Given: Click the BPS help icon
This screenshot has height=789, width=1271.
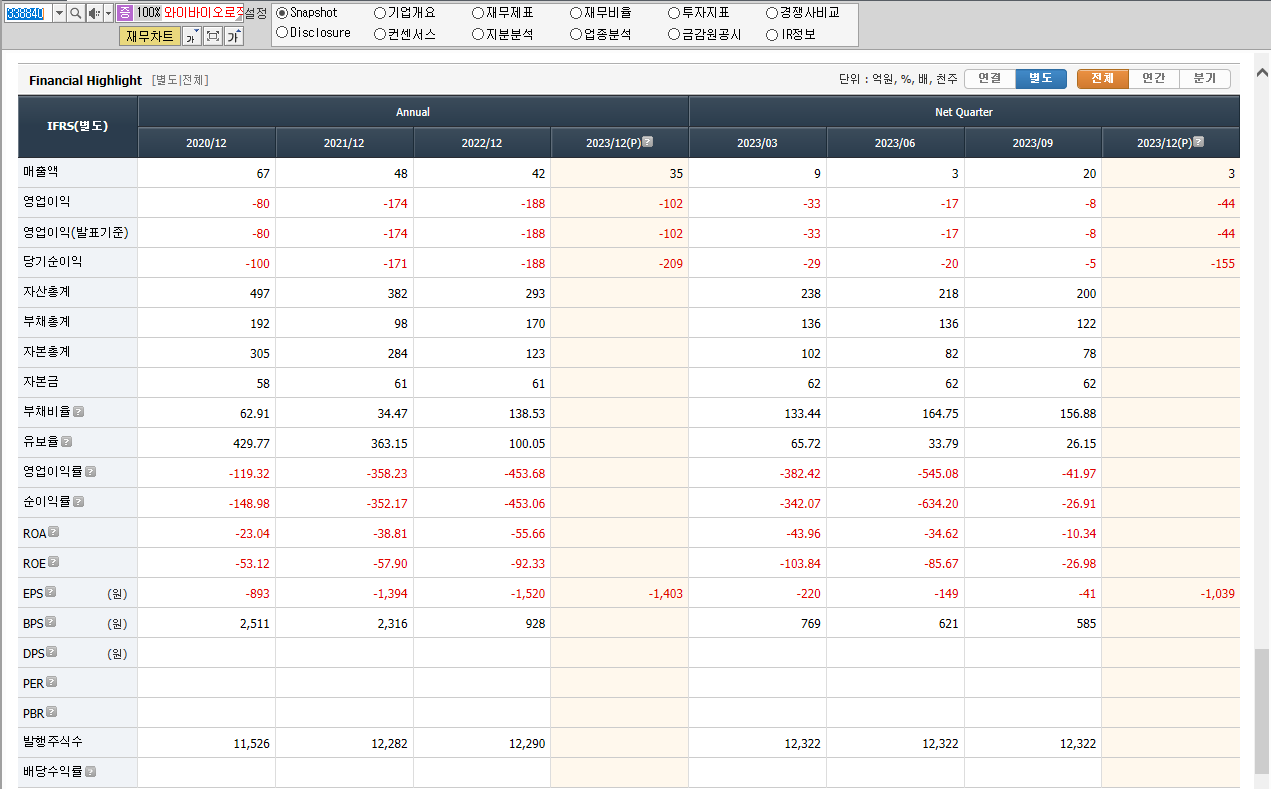Looking at the screenshot, I should (x=51, y=622).
